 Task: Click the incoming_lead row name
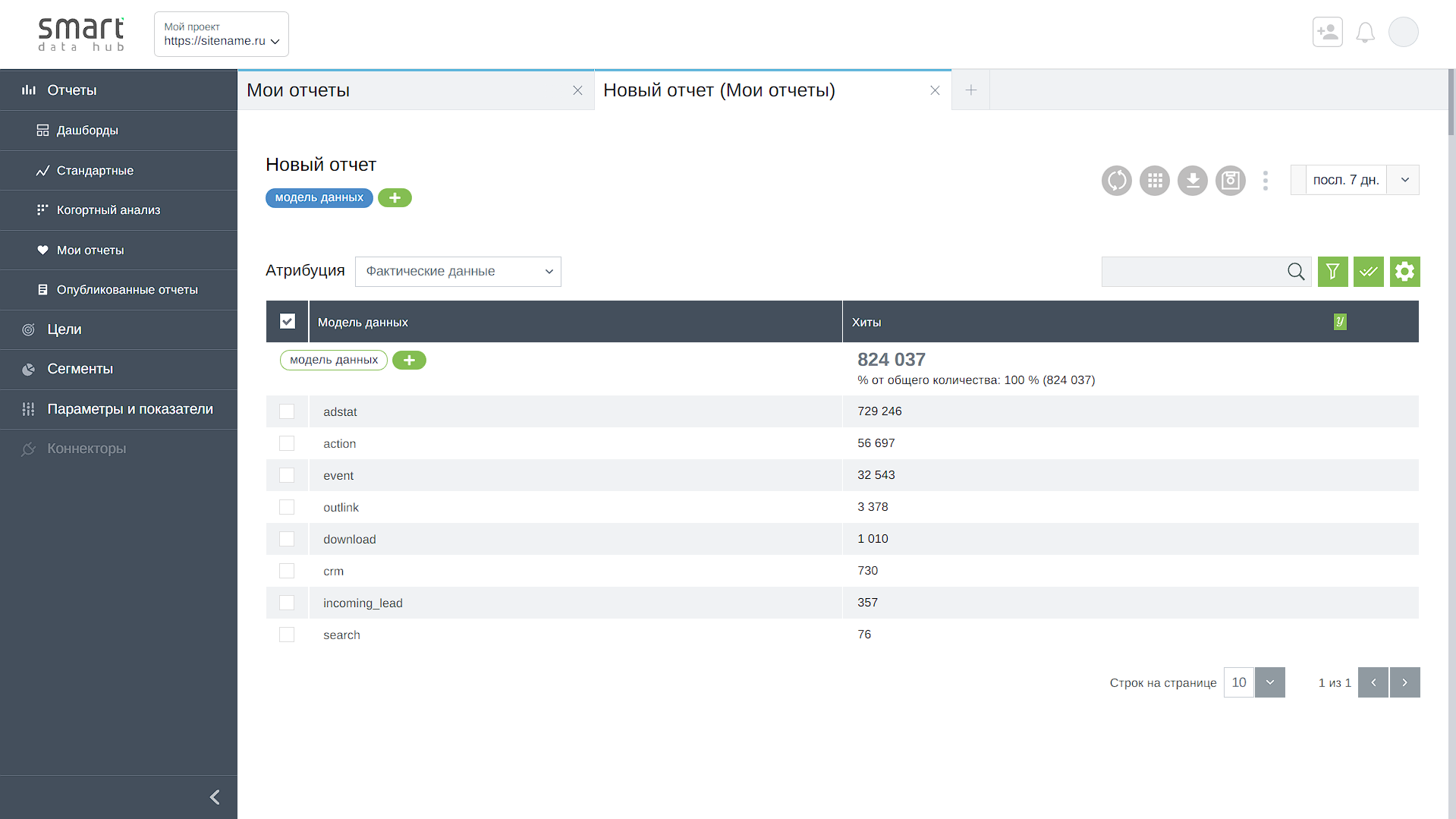[x=363, y=603]
